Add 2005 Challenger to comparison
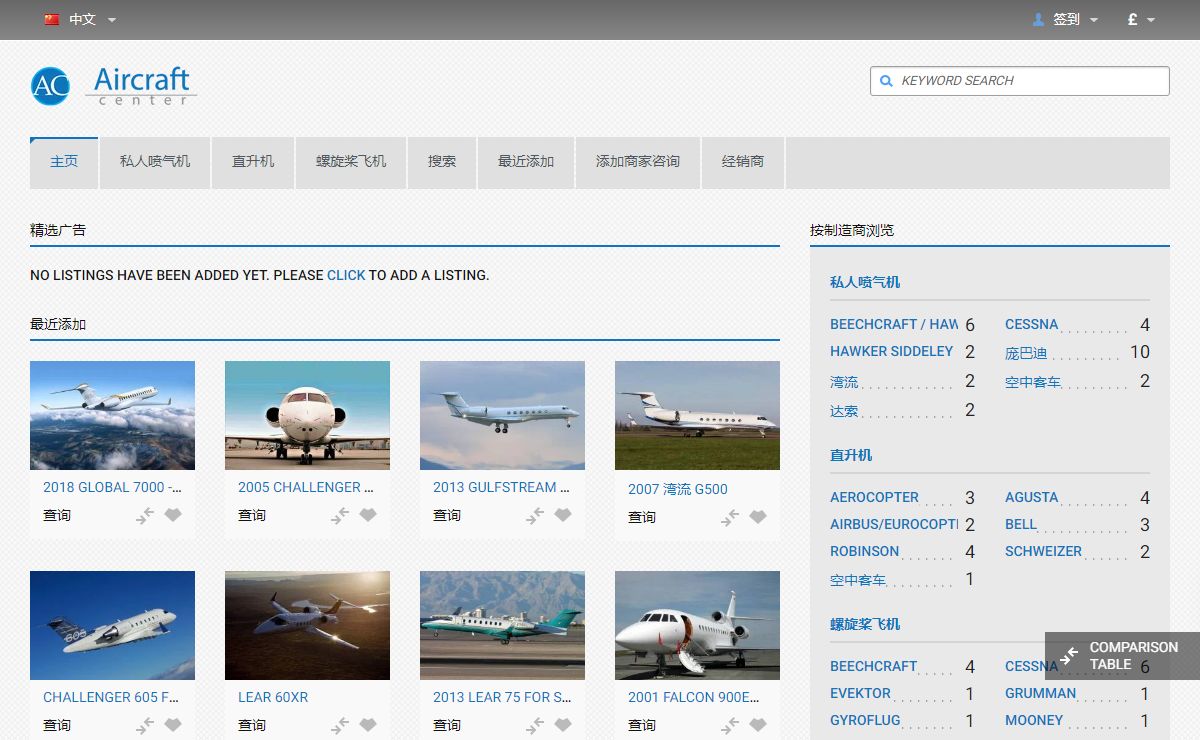 [x=341, y=515]
